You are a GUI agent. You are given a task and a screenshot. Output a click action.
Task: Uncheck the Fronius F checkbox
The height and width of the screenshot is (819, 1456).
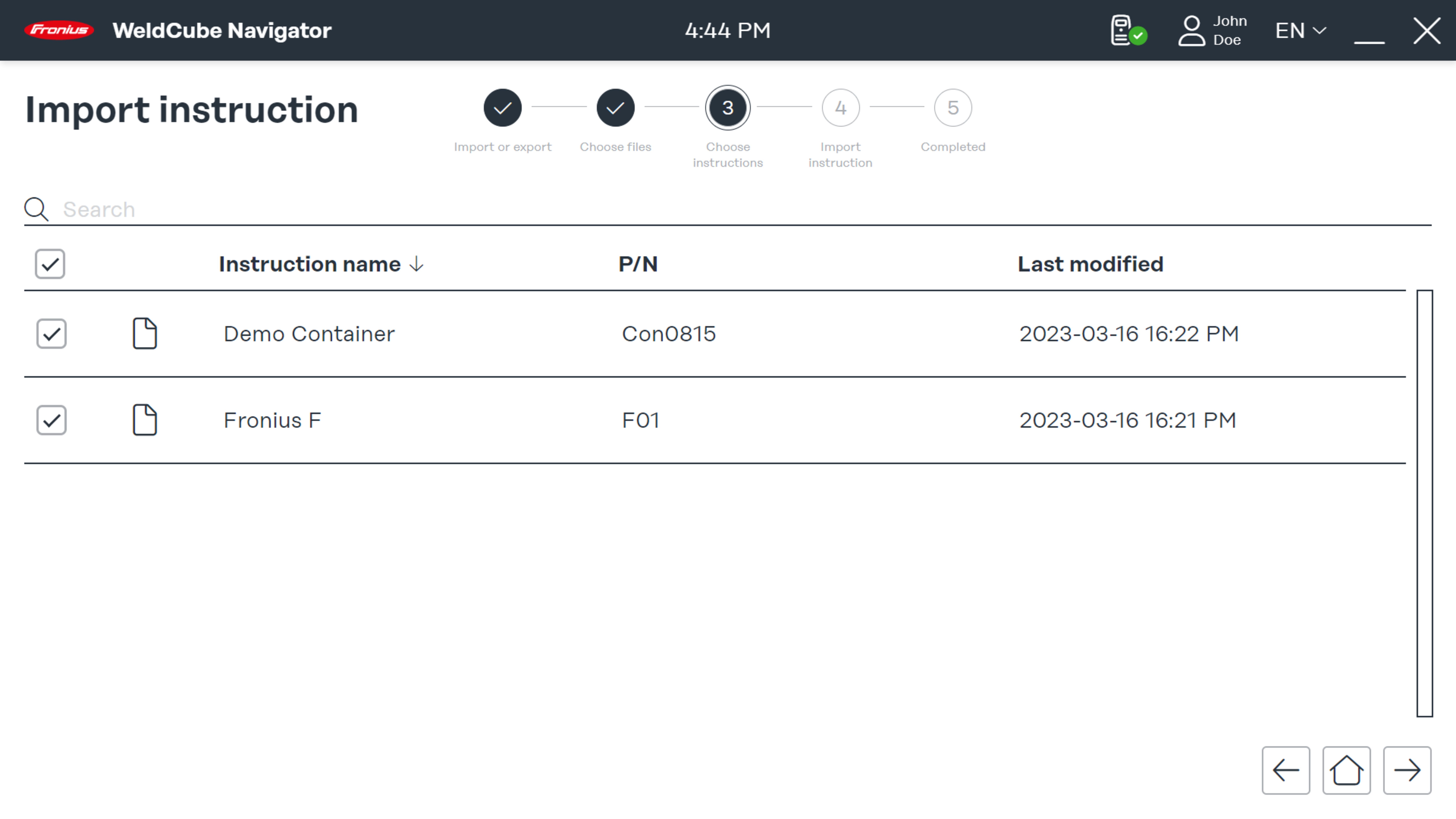51,420
